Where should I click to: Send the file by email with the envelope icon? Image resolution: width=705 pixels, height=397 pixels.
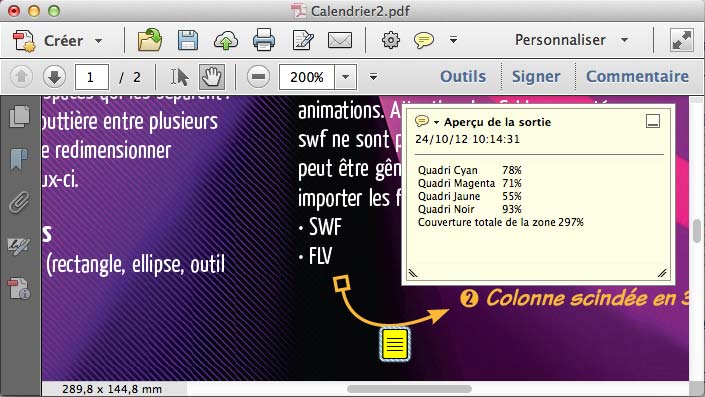tap(340, 40)
